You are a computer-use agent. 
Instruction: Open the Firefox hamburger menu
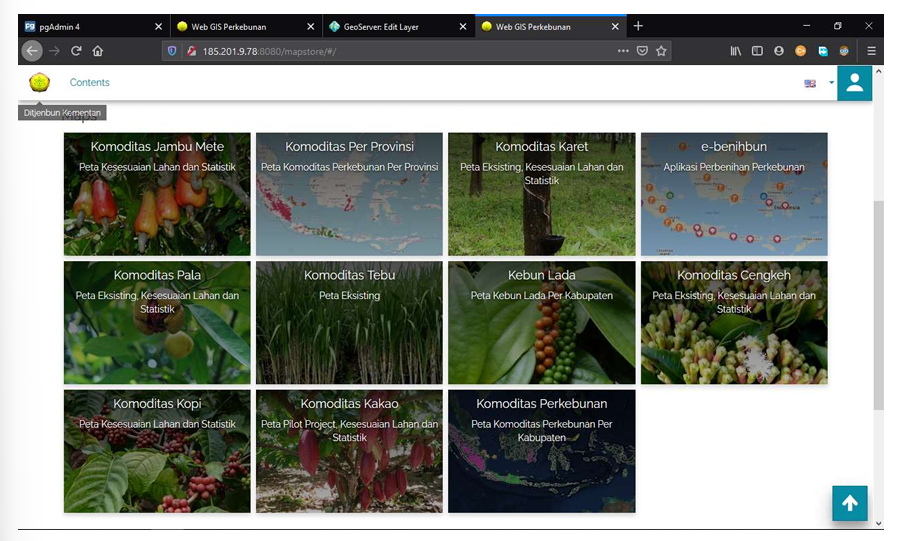tap(871, 51)
